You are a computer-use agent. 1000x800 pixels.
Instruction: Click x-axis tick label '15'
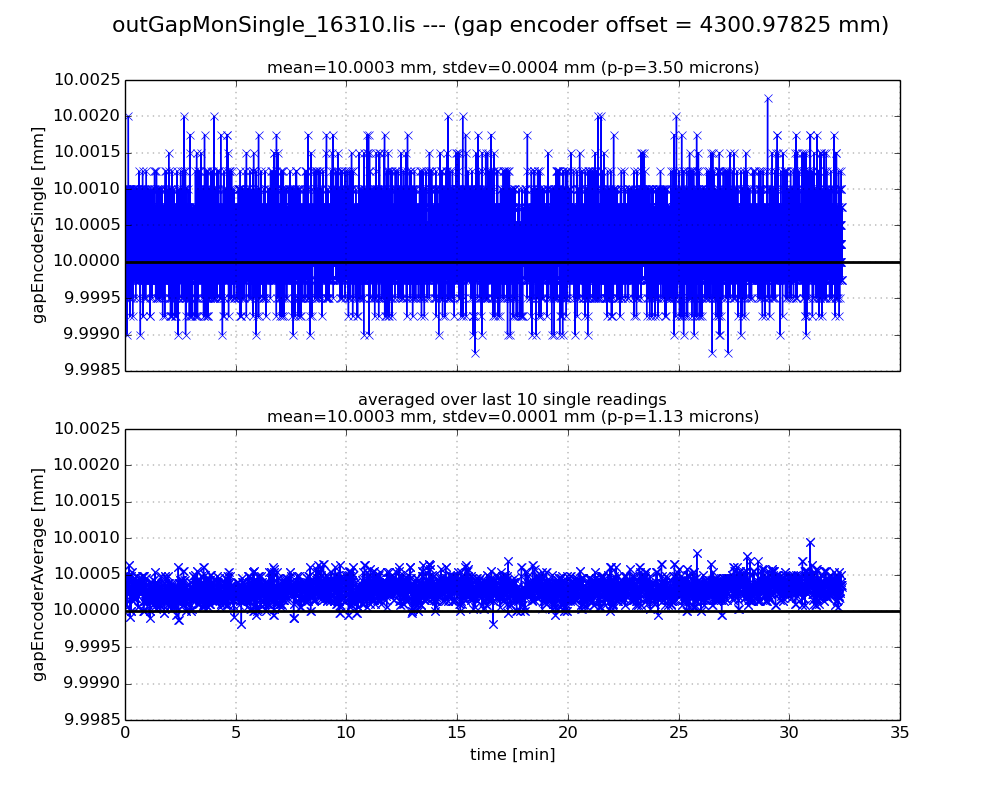tap(457, 732)
